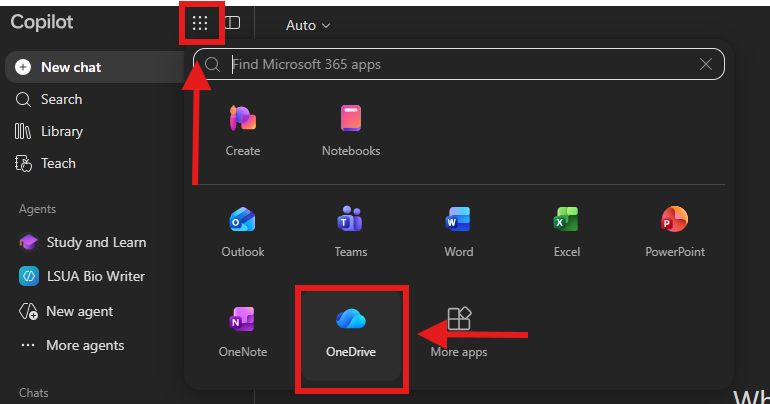Open Search in the sidebar
This screenshot has height=404, width=770.
tap(49, 100)
